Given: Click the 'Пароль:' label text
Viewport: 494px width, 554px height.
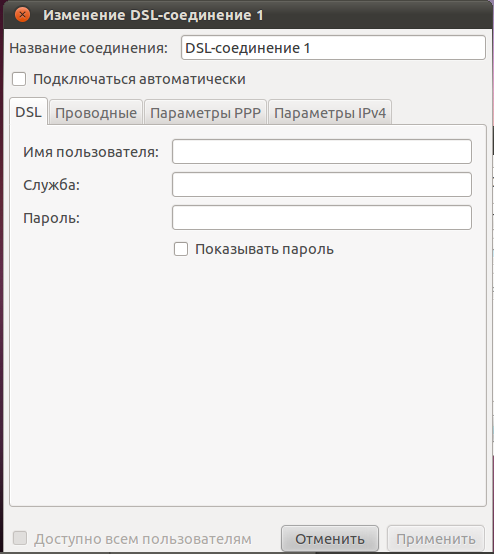Looking at the screenshot, I should tap(52, 218).
